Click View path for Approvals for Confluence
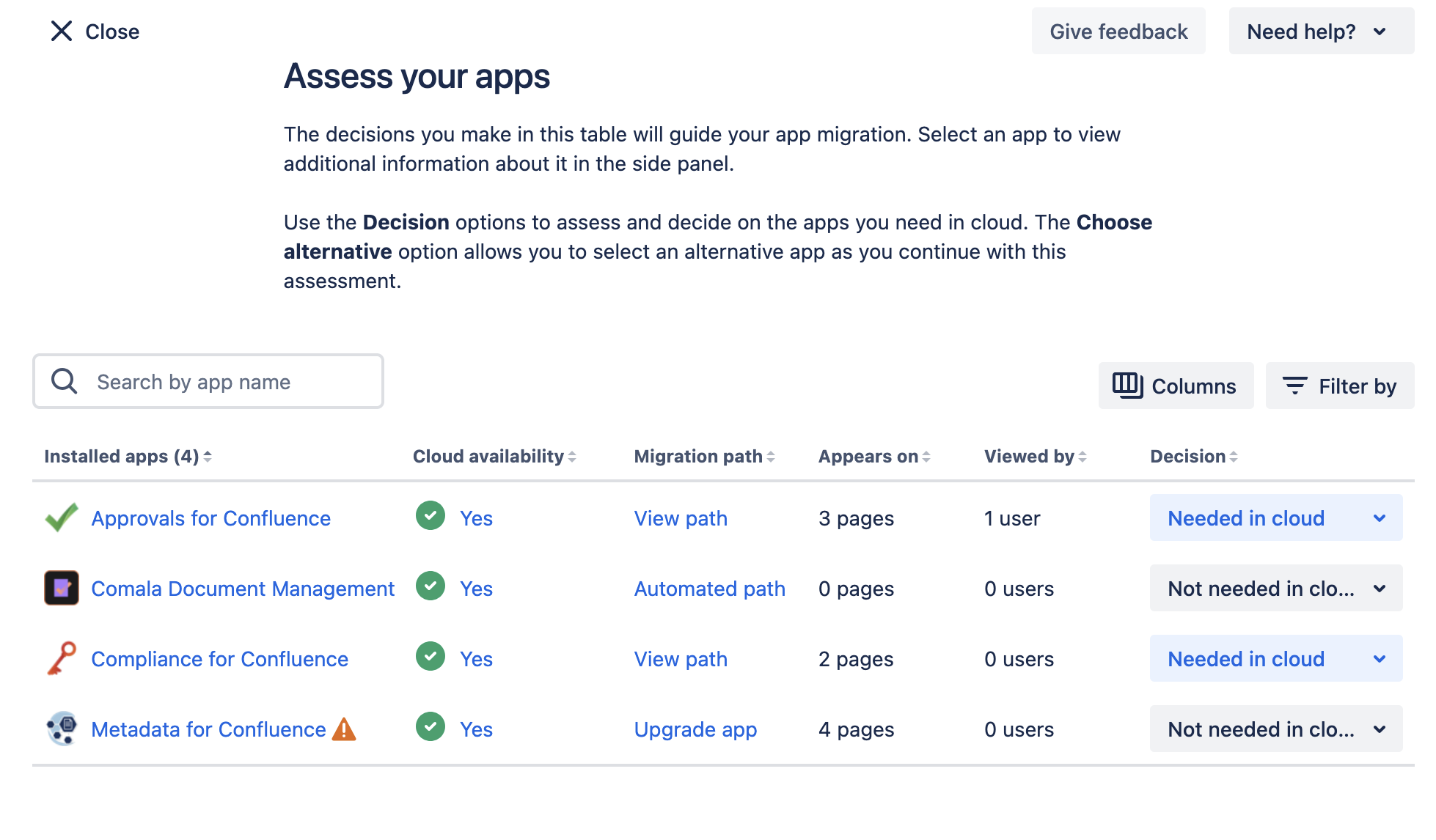The image size is (1436, 840). pyautogui.click(x=681, y=518)
